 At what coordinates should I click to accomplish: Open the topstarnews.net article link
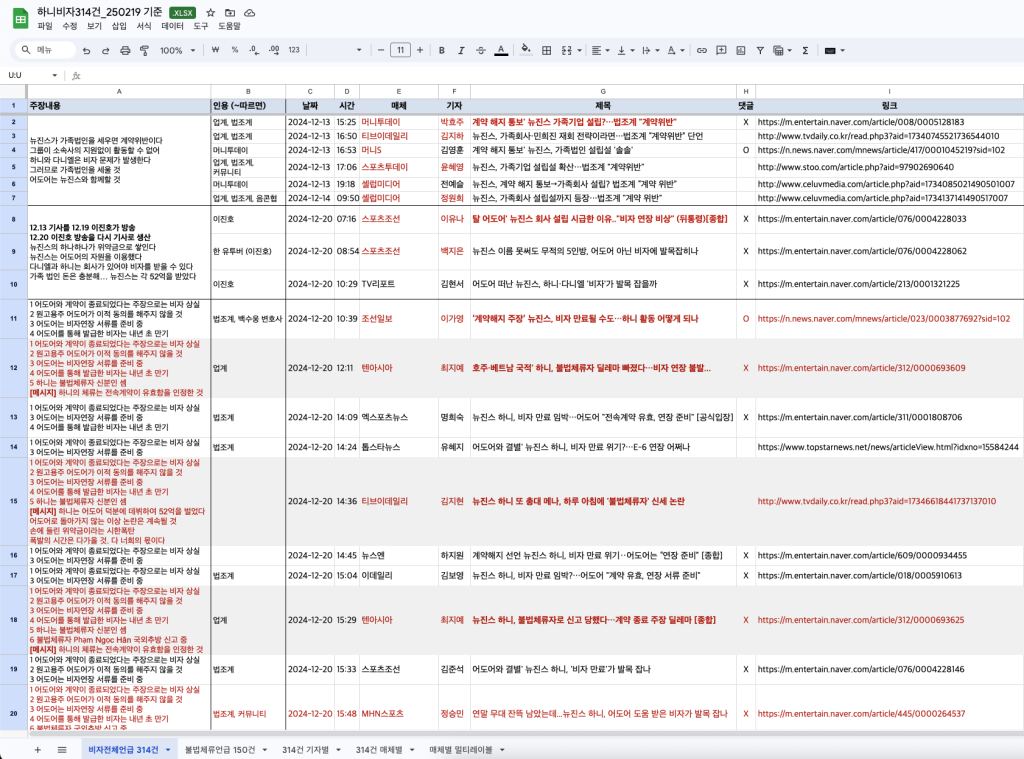(x=888, y=447)
